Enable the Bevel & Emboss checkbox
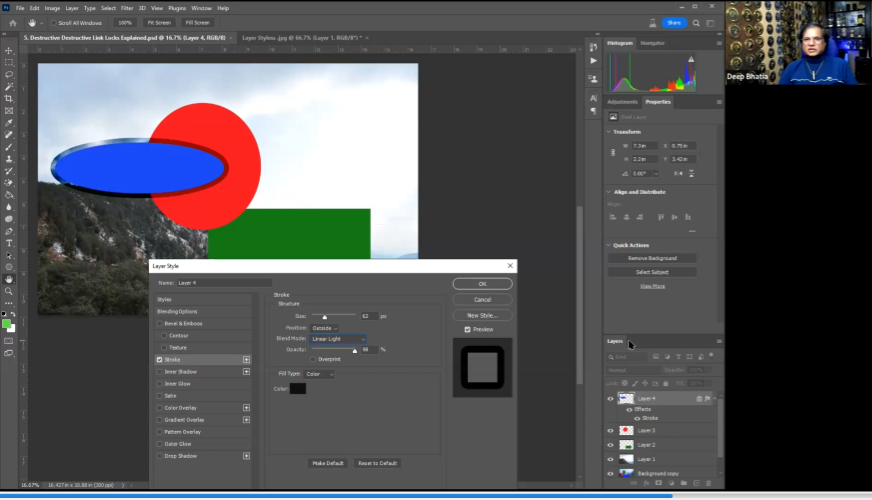The height and width of the screenshot is (500, 872). (160, 323)
